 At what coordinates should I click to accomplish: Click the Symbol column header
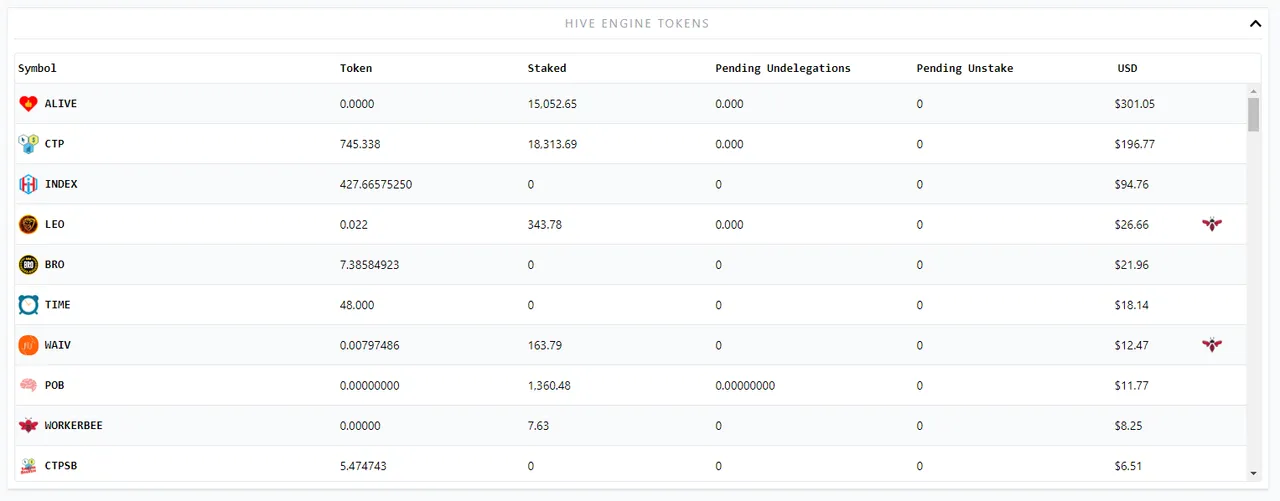37,68
